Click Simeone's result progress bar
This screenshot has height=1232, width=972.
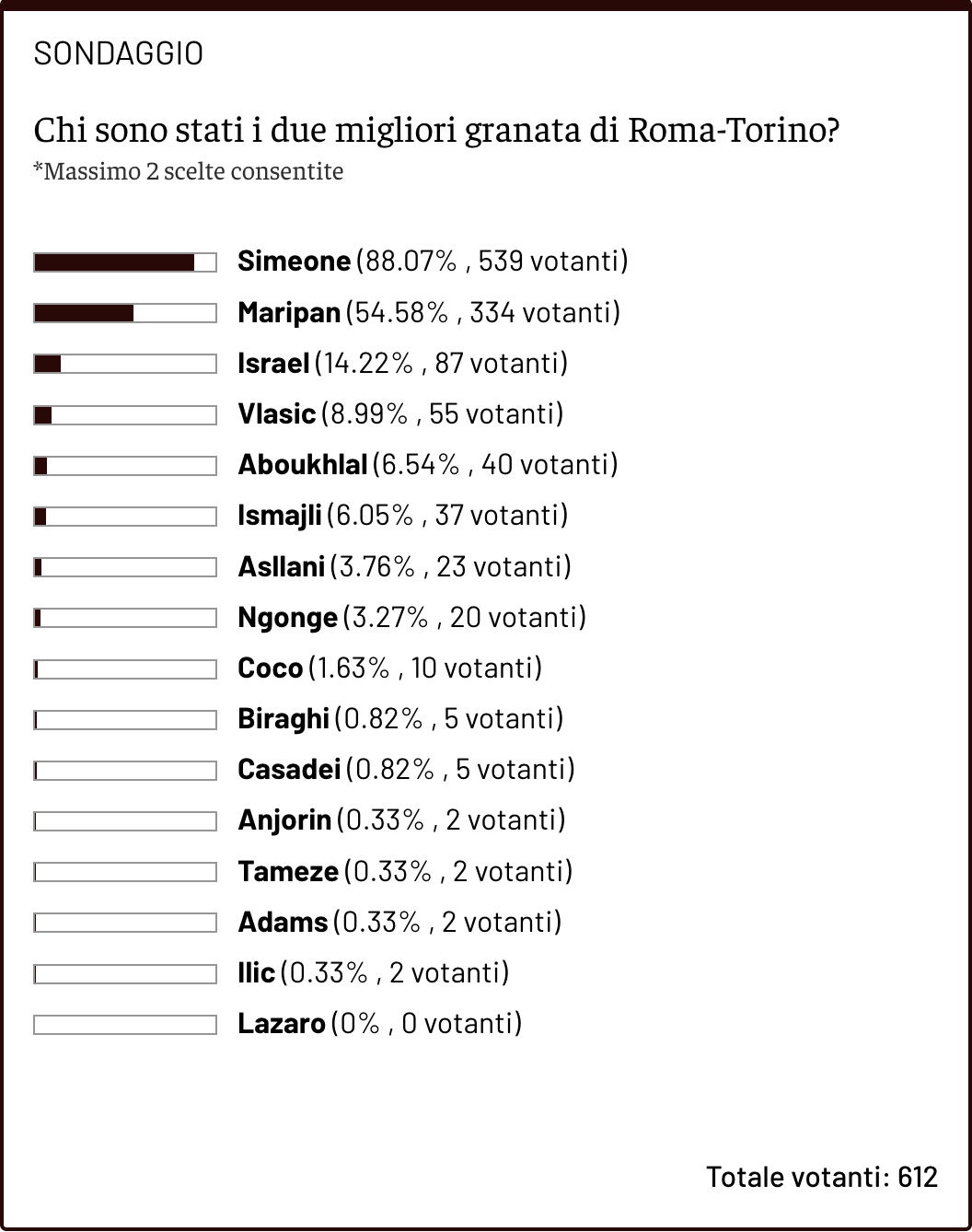[x=125, y=262]
